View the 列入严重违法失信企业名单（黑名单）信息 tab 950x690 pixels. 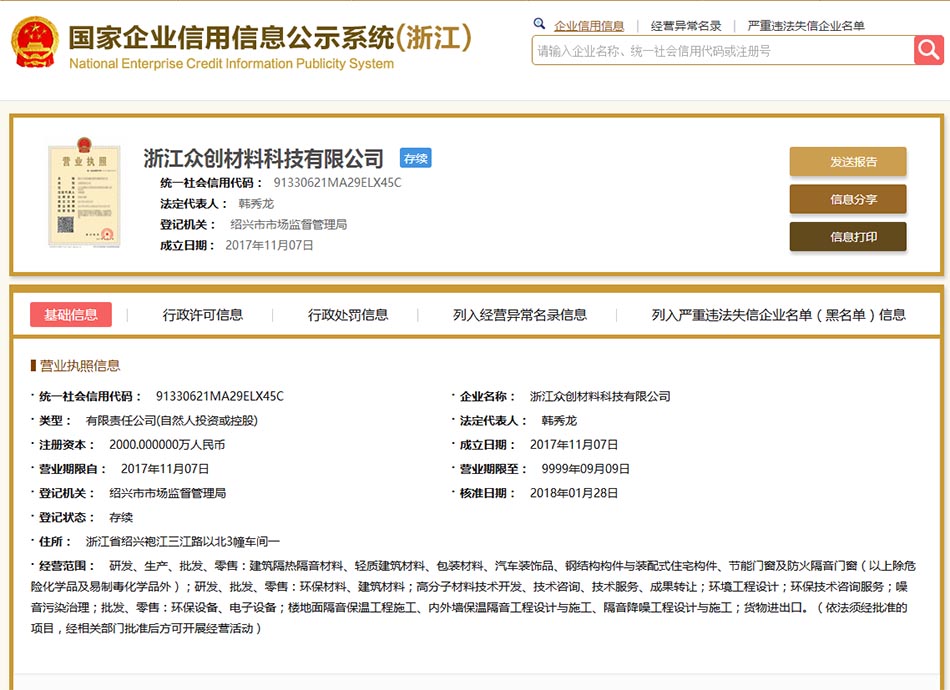[777, 313]
